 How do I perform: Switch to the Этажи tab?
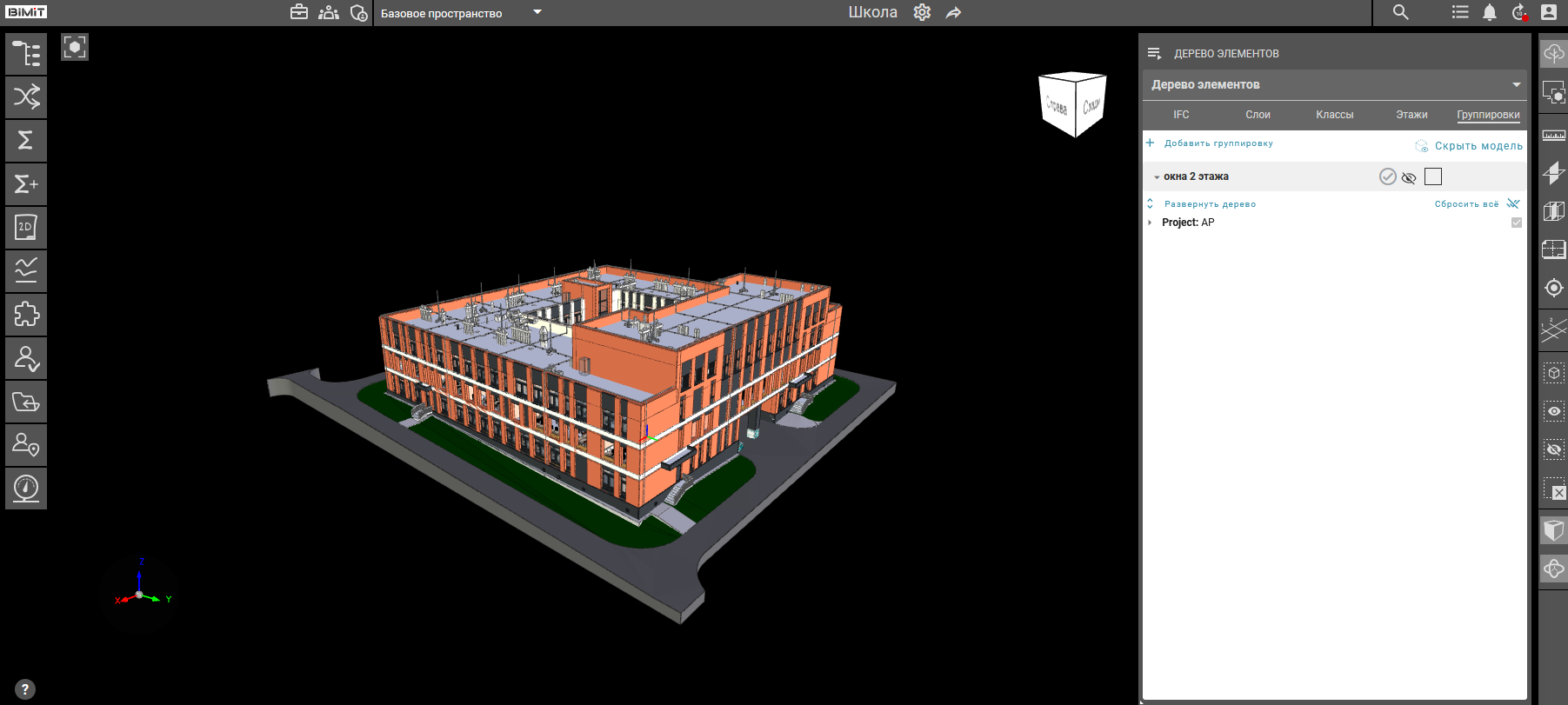(x=1411, y=115)
